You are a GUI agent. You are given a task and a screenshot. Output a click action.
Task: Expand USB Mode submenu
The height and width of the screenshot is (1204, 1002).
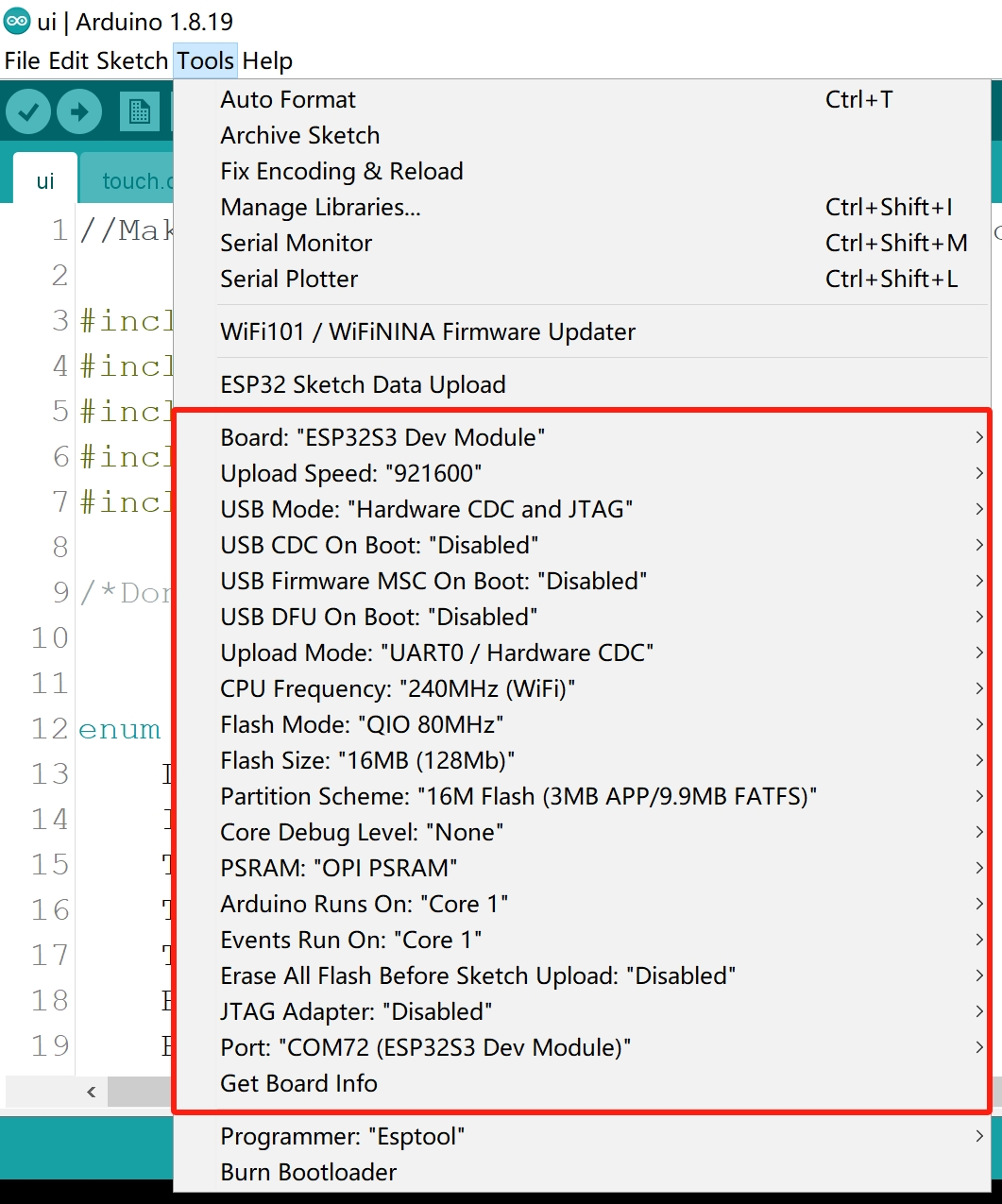click(582, 509)
